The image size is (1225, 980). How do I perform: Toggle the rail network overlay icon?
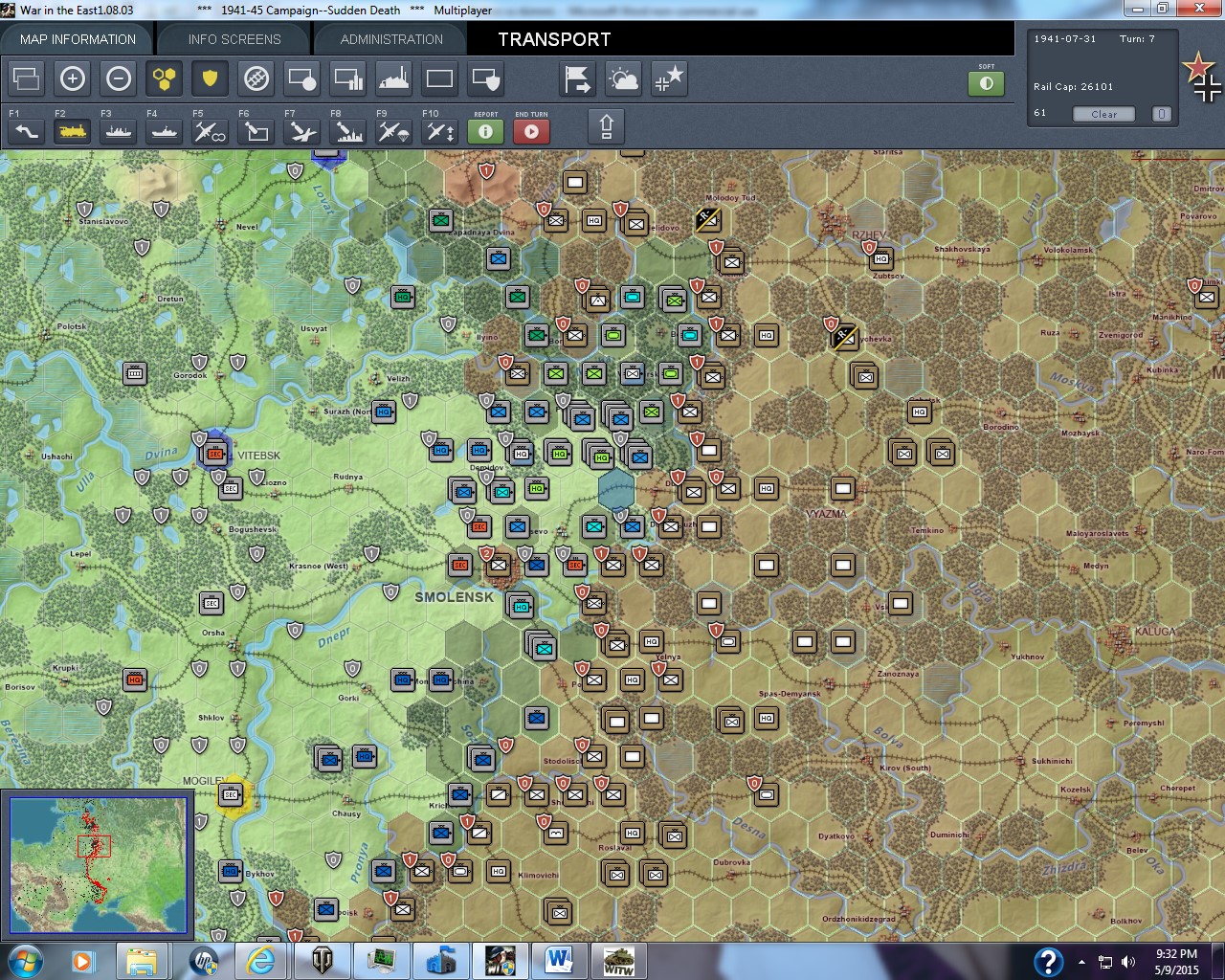[x=256, y=78]
